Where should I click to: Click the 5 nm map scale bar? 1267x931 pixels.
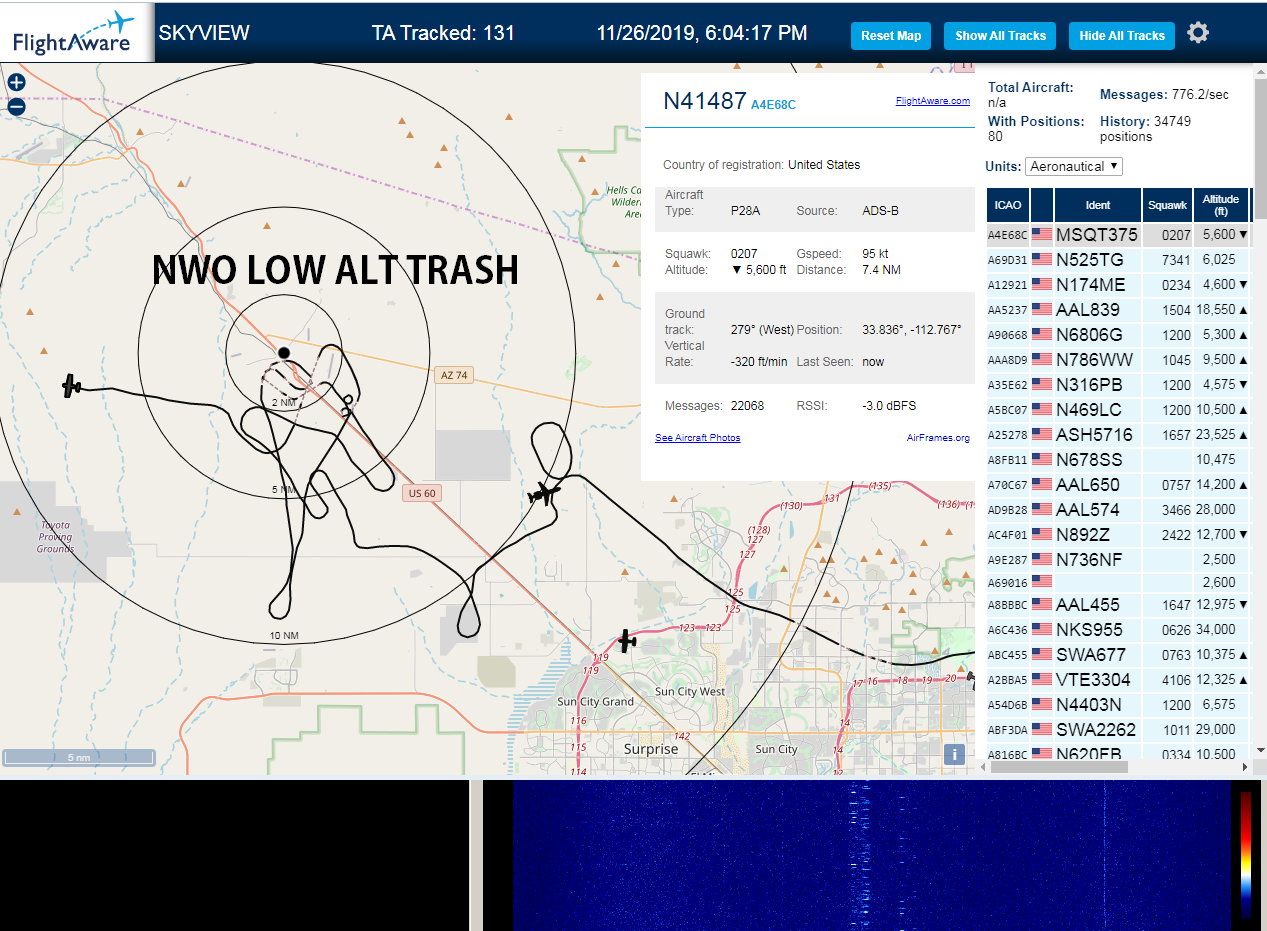(79, 758)
